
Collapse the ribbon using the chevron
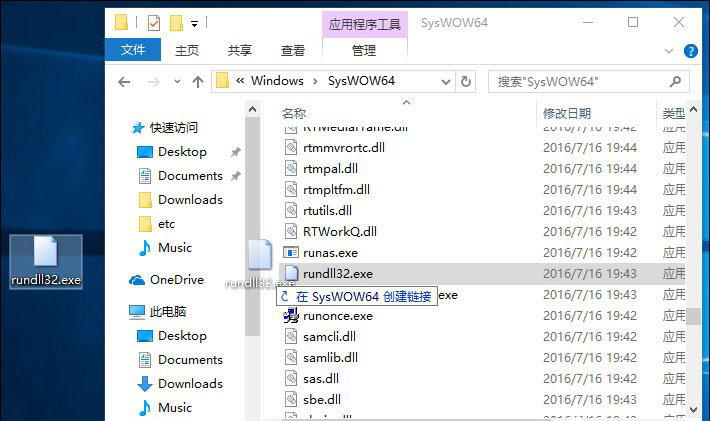667,51
